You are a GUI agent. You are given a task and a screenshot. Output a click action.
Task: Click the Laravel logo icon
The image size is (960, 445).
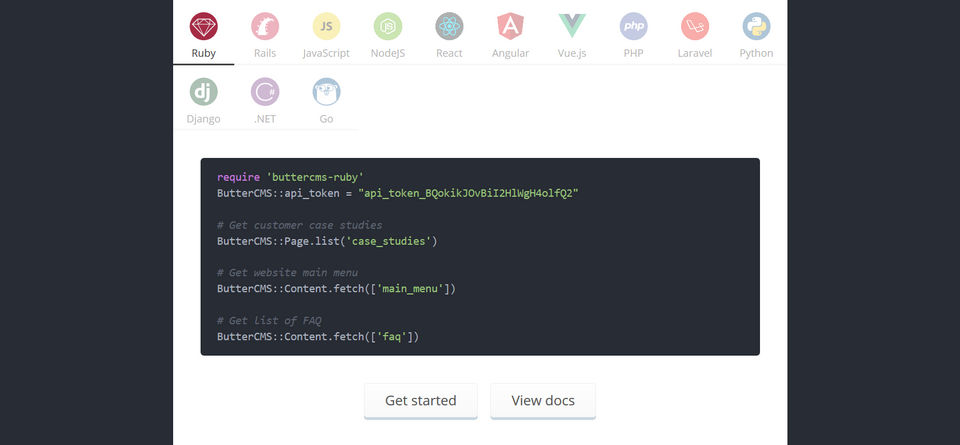tap(695, 26)
